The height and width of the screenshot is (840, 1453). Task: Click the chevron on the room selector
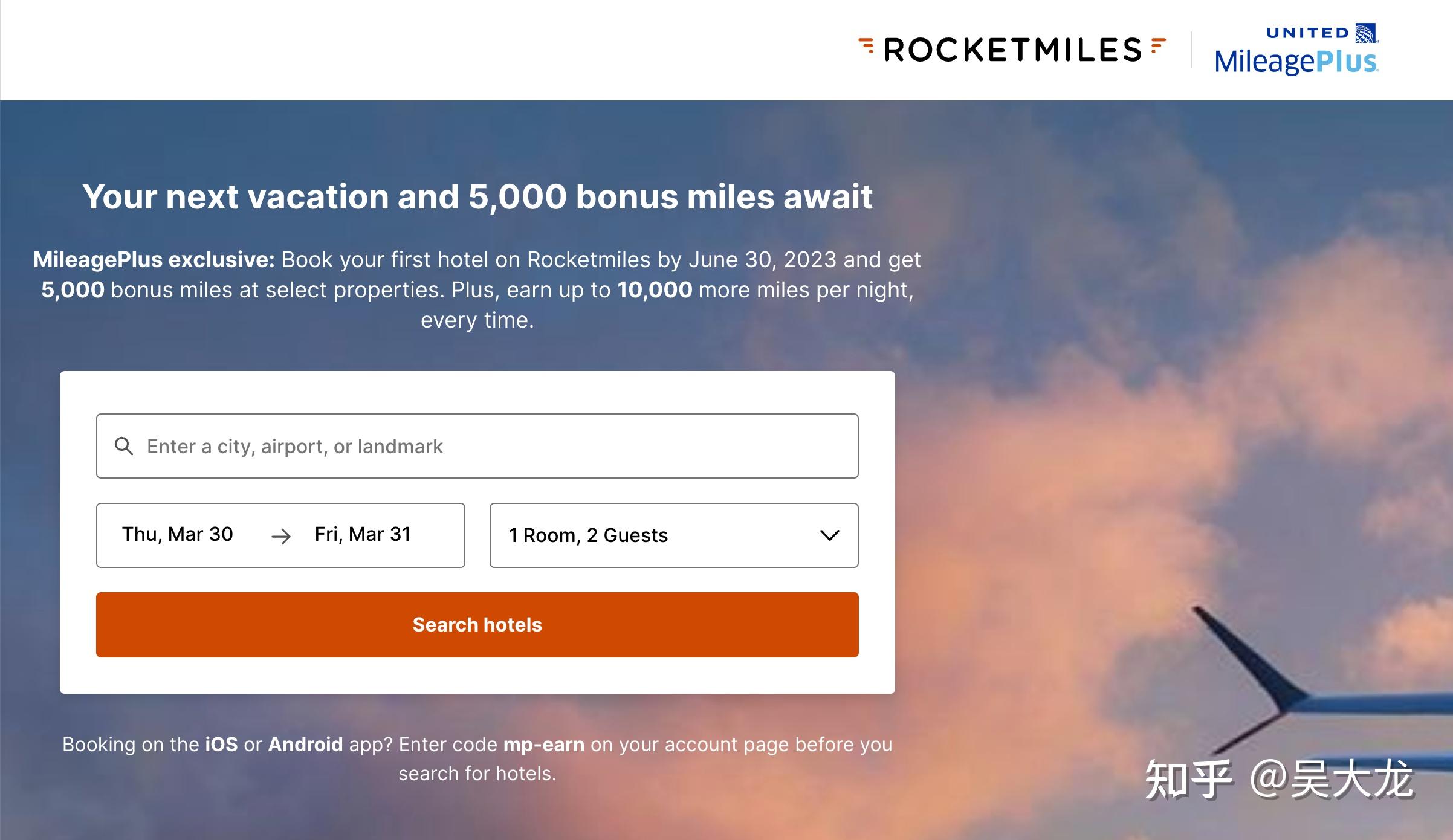coord(830,535)
